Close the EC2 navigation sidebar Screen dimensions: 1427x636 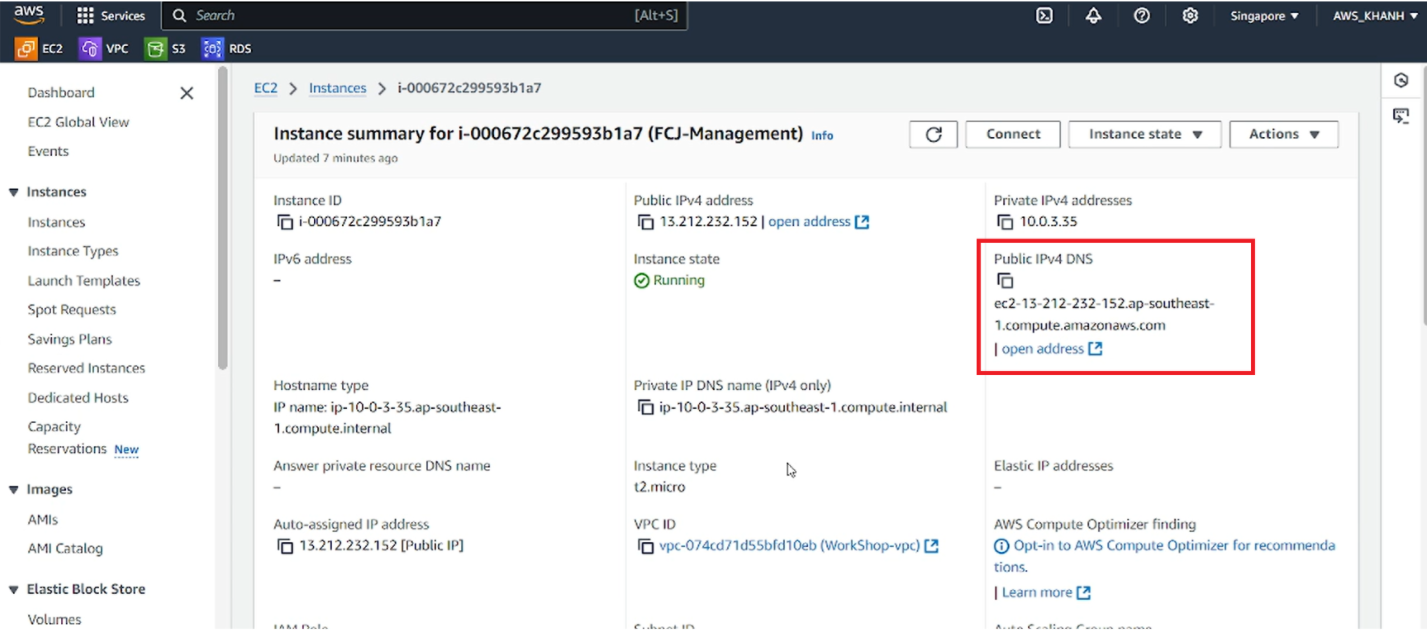[186, 93]
